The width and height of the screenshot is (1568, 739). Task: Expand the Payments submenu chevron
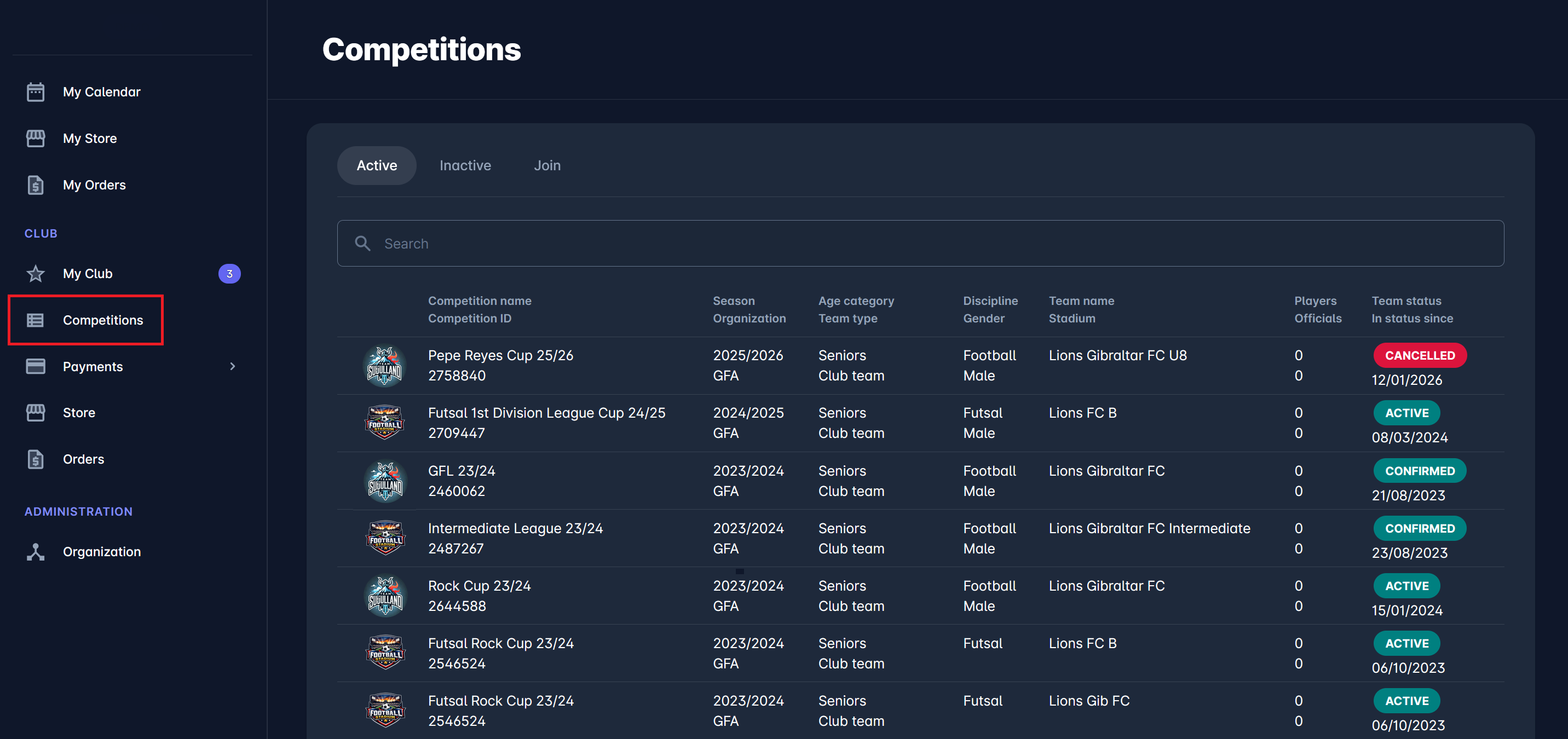click(232, 366)
